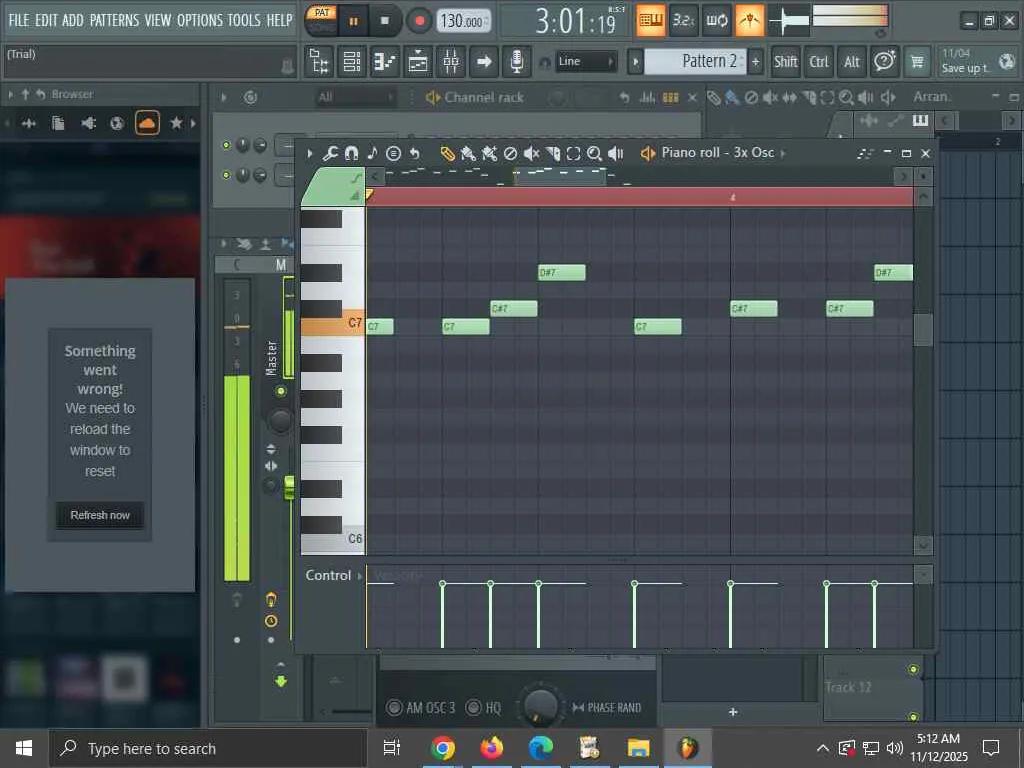The height and width of the screenshot is (768, 1024).
Task: Select the Zoom magnifier tool in piano roll
Action: [594, 153]
